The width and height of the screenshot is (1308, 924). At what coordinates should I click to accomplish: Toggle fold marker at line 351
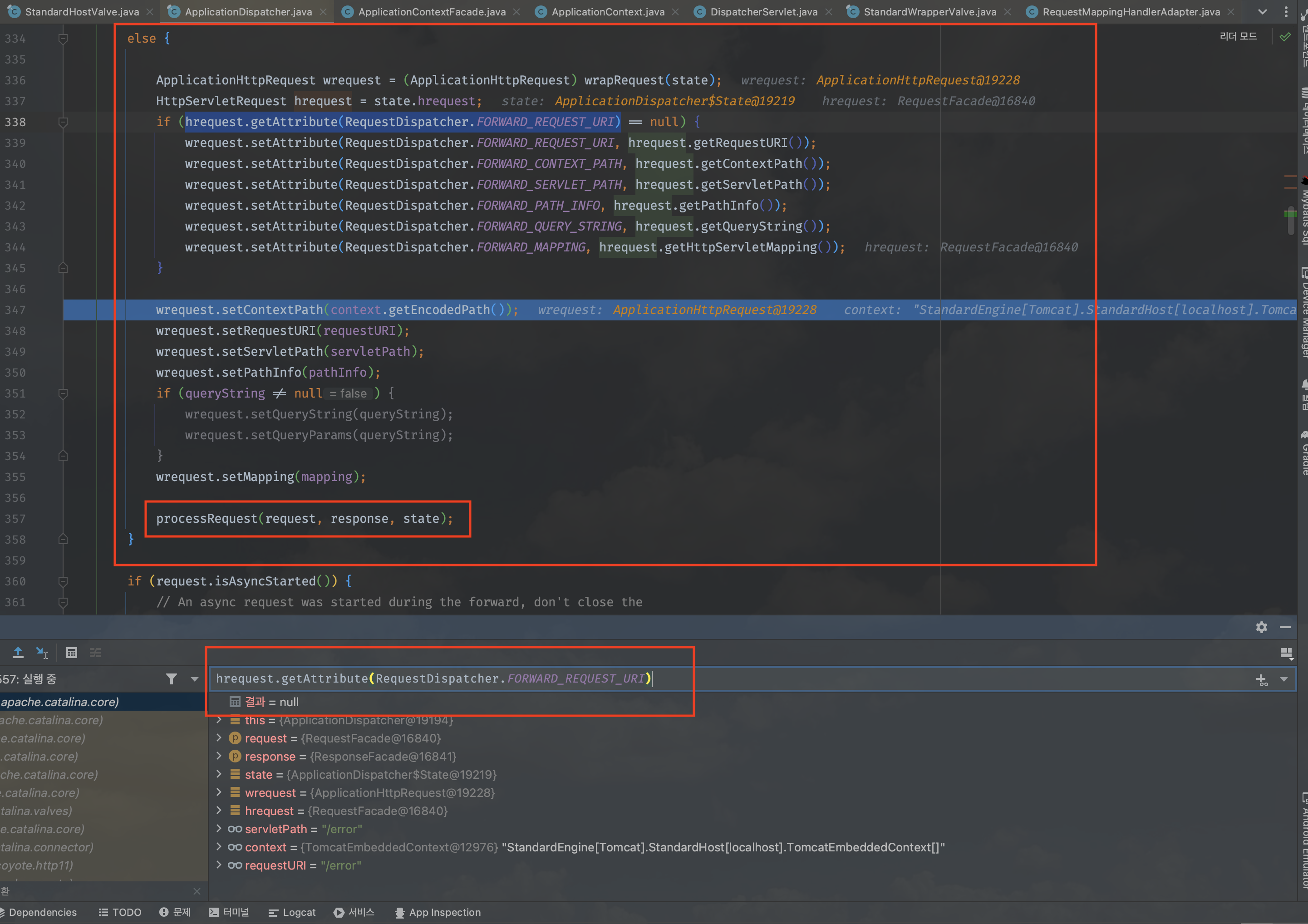[63, 393]
